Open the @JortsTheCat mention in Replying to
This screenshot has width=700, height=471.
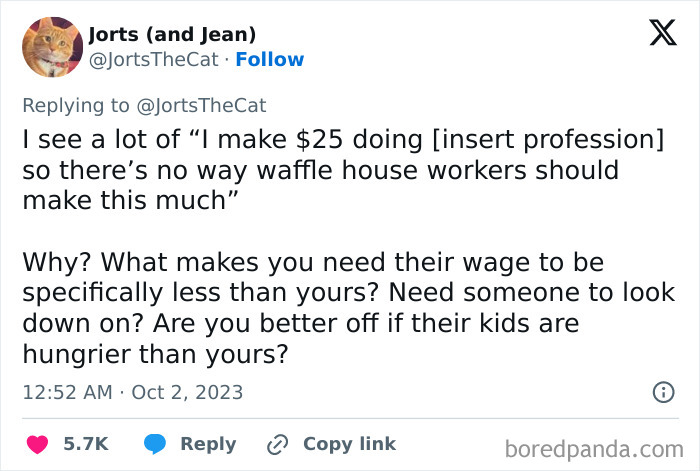[x=201, y=106]
